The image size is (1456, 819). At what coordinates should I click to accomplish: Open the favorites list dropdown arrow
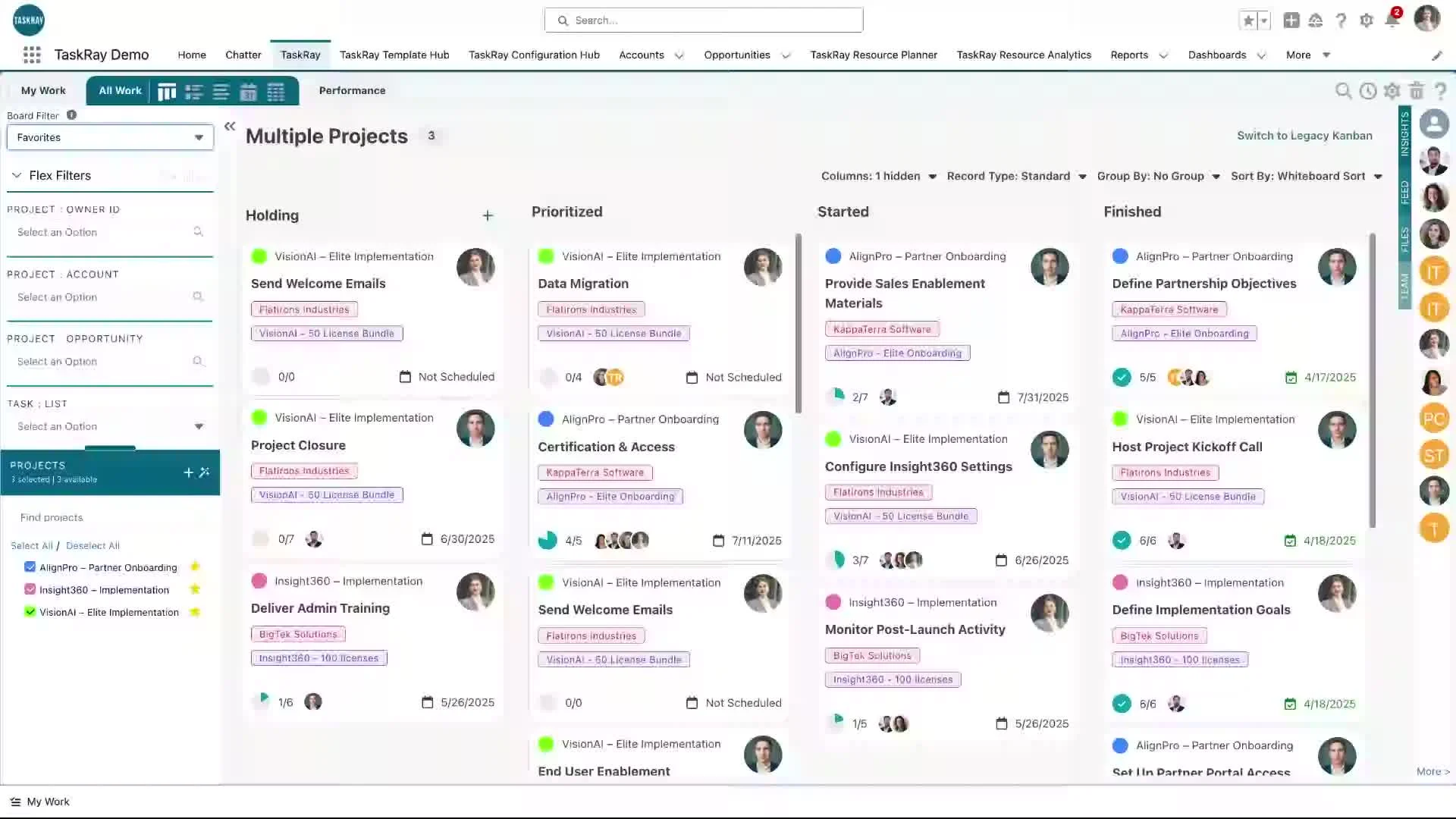click(1263, 20)
